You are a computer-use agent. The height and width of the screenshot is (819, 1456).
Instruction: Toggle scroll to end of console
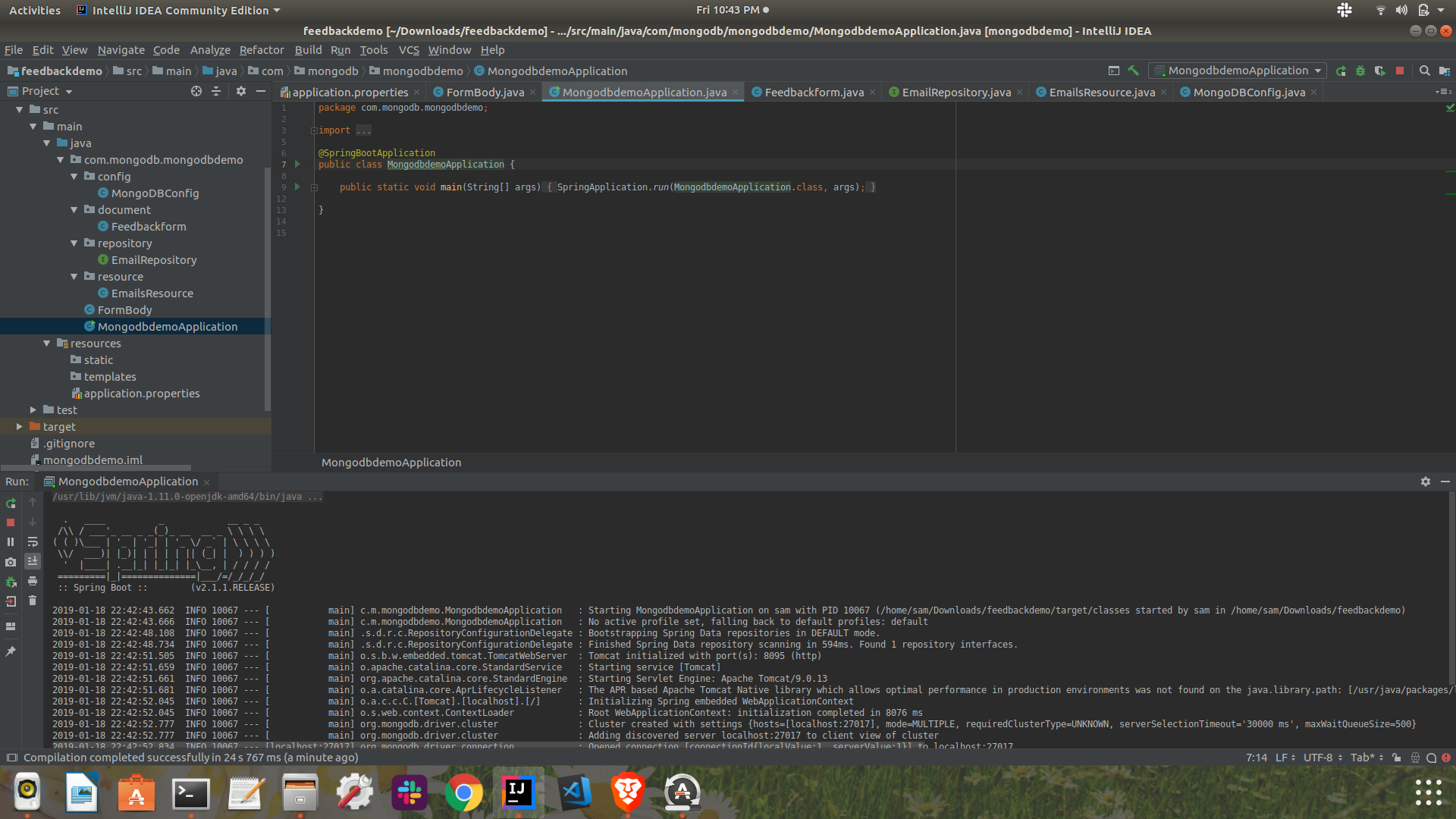pos(33,561)
